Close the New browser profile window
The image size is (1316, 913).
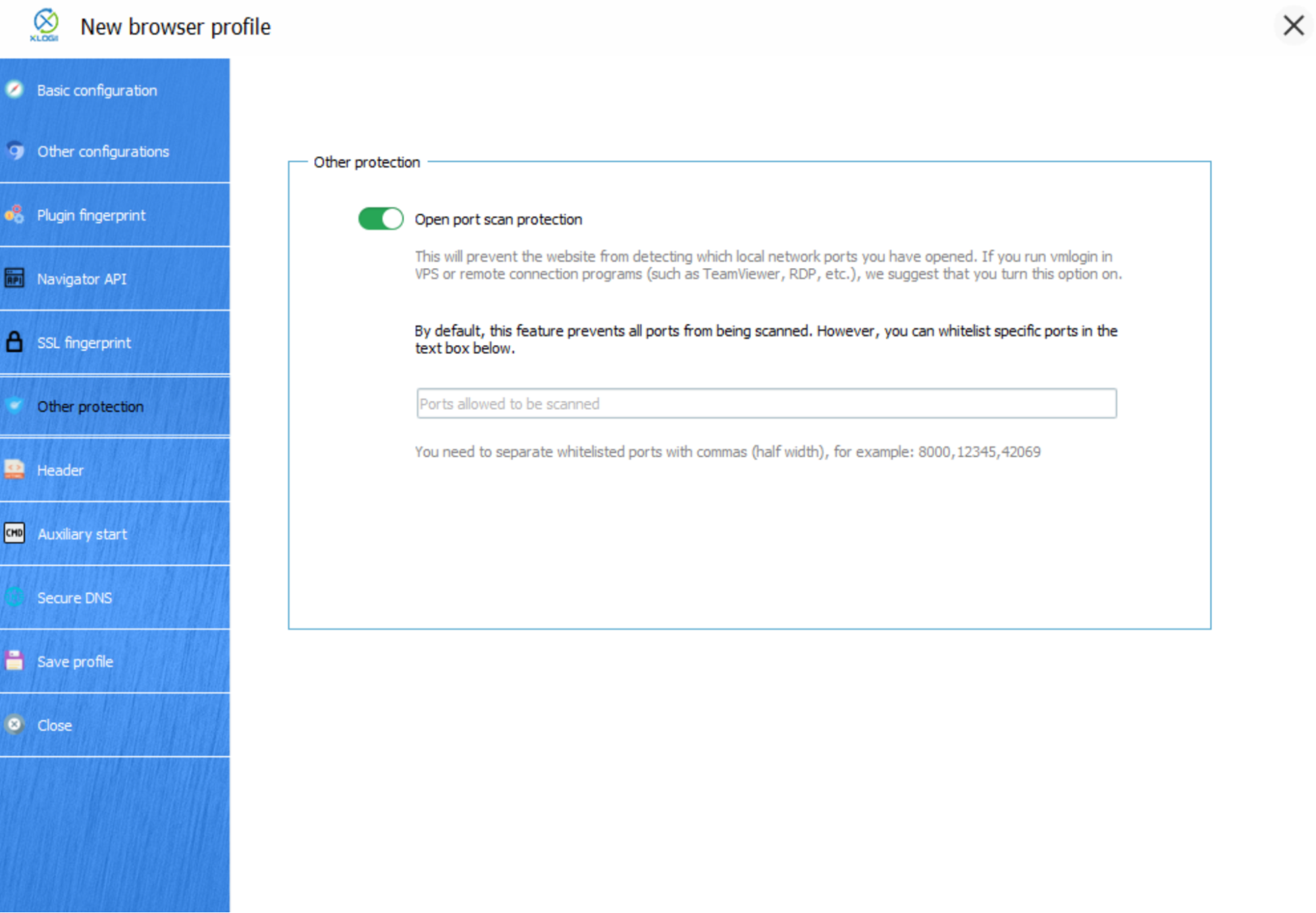click(1294, 26)
